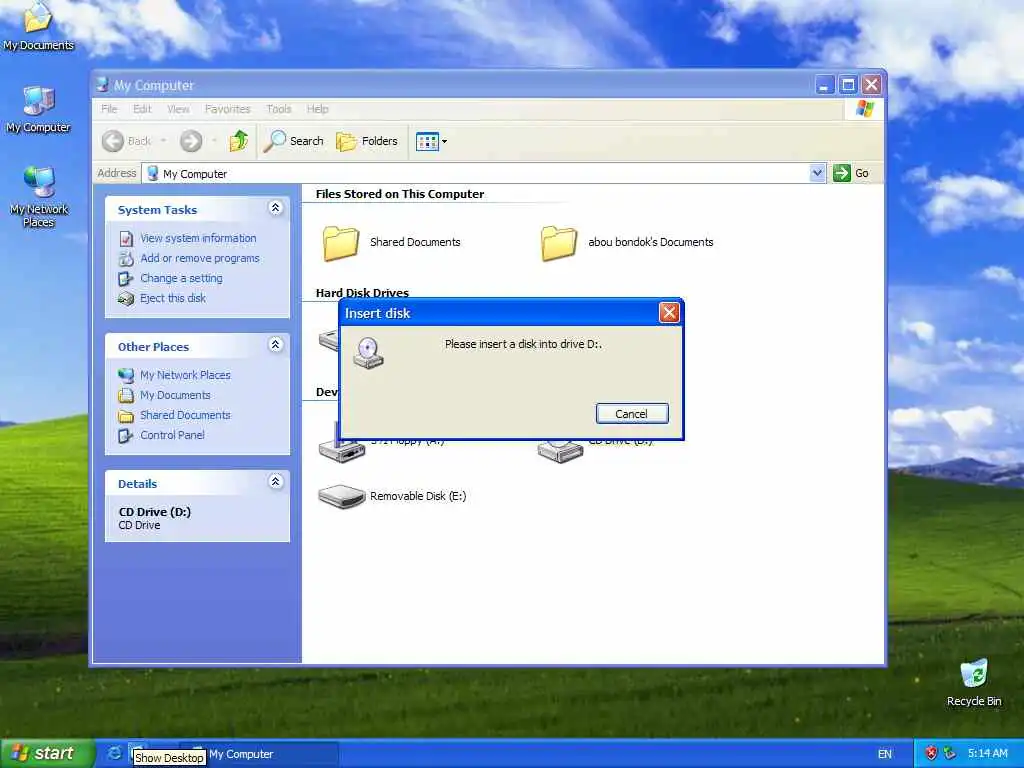Open Forward history dropdown arrow
This screenshot has height=768, width=1024.
[x=214, y=140]
